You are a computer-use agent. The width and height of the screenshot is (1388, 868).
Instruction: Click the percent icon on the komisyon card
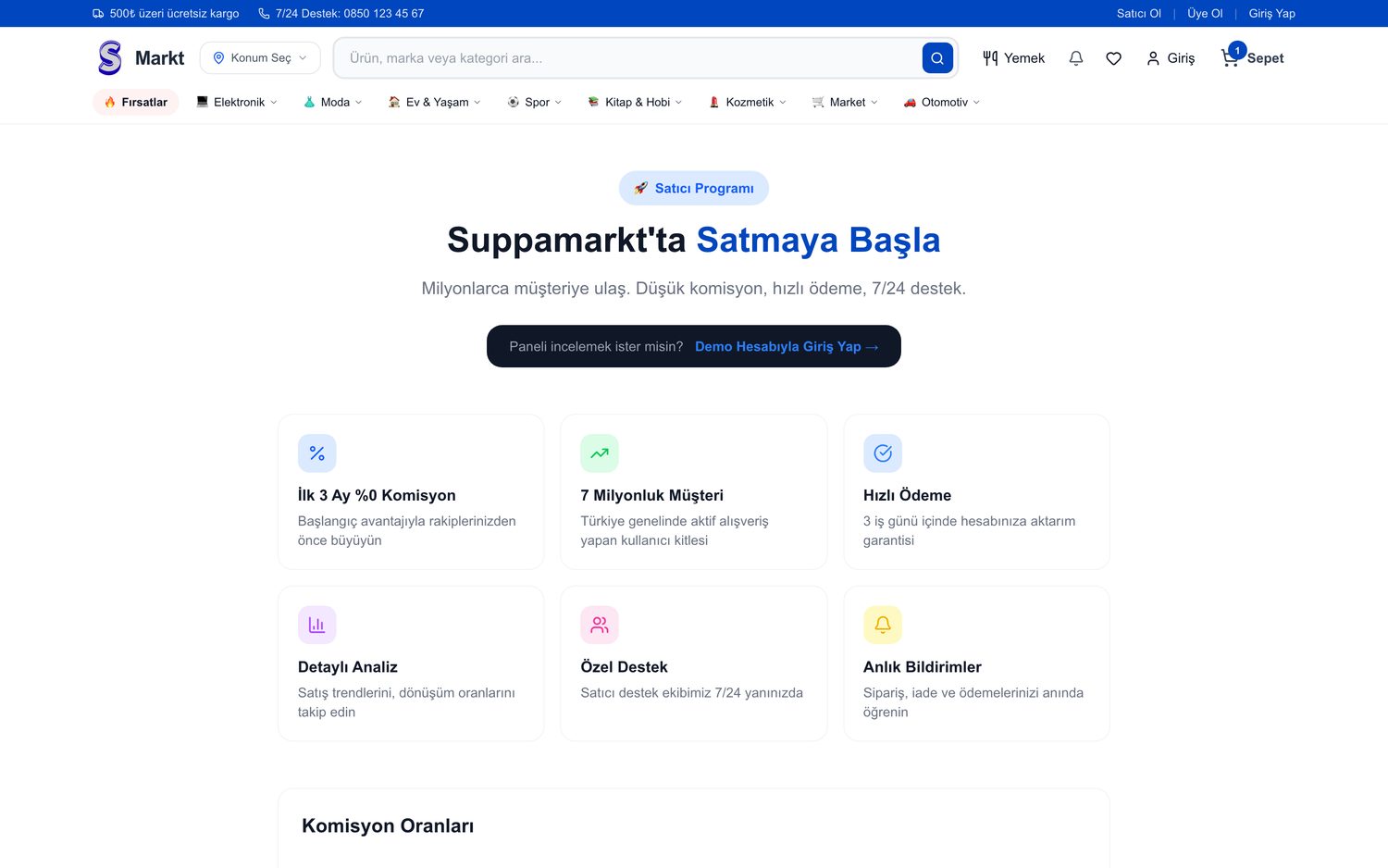[x=317, y=453]
